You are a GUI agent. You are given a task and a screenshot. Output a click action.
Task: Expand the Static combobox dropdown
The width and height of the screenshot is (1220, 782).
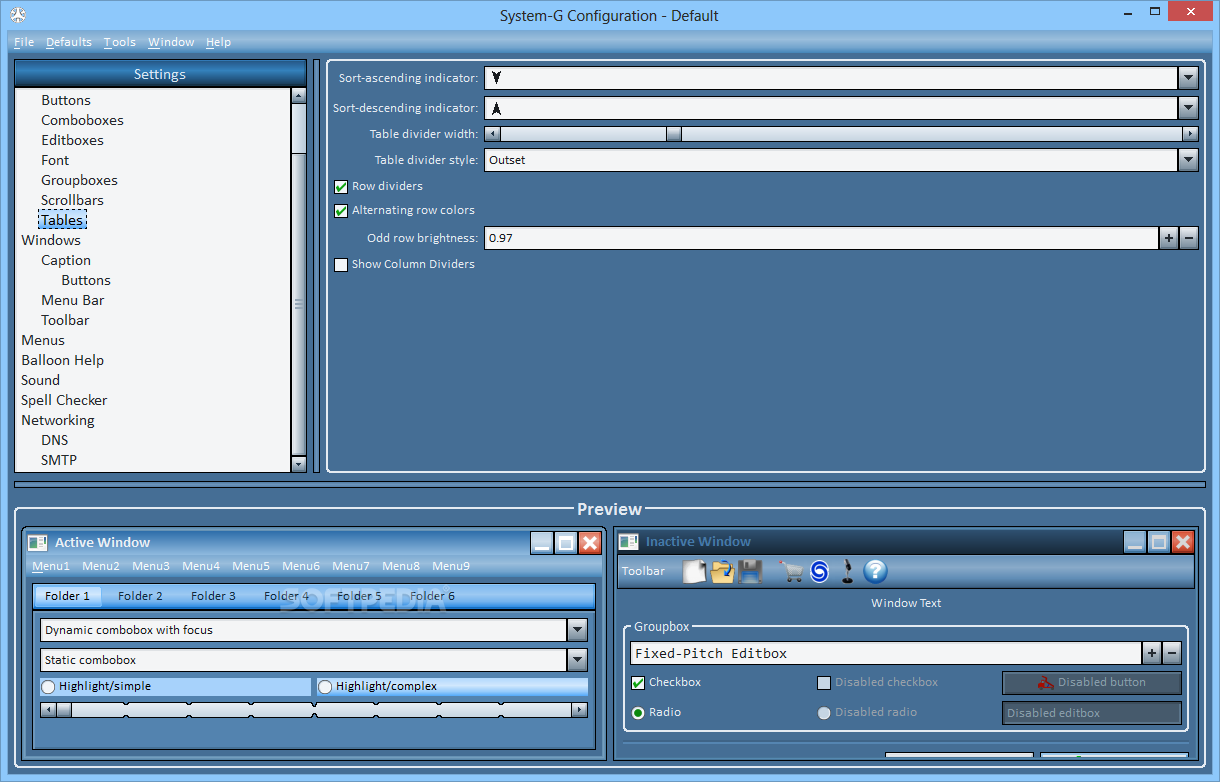tap(577, 660)
